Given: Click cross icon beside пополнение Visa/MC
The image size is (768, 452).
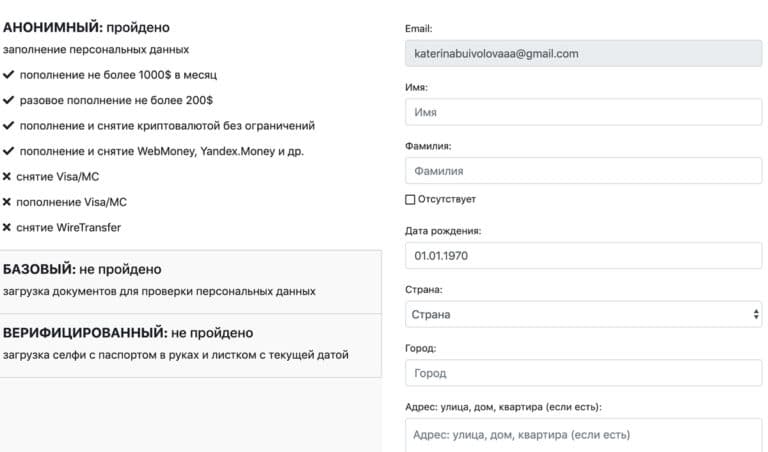Looking at the screenshot, I should 7,202.
